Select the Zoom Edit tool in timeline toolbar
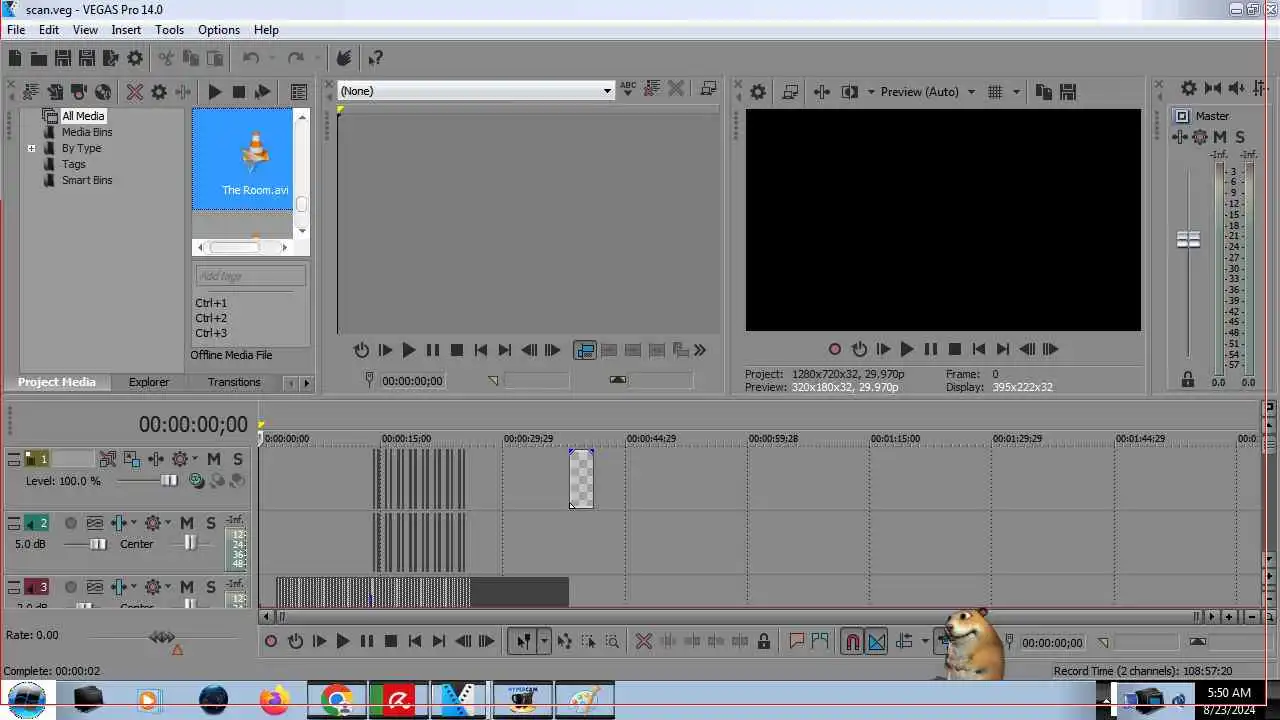Image resolution: width=1280 pixels, height=720 pixels. [612, 642]
